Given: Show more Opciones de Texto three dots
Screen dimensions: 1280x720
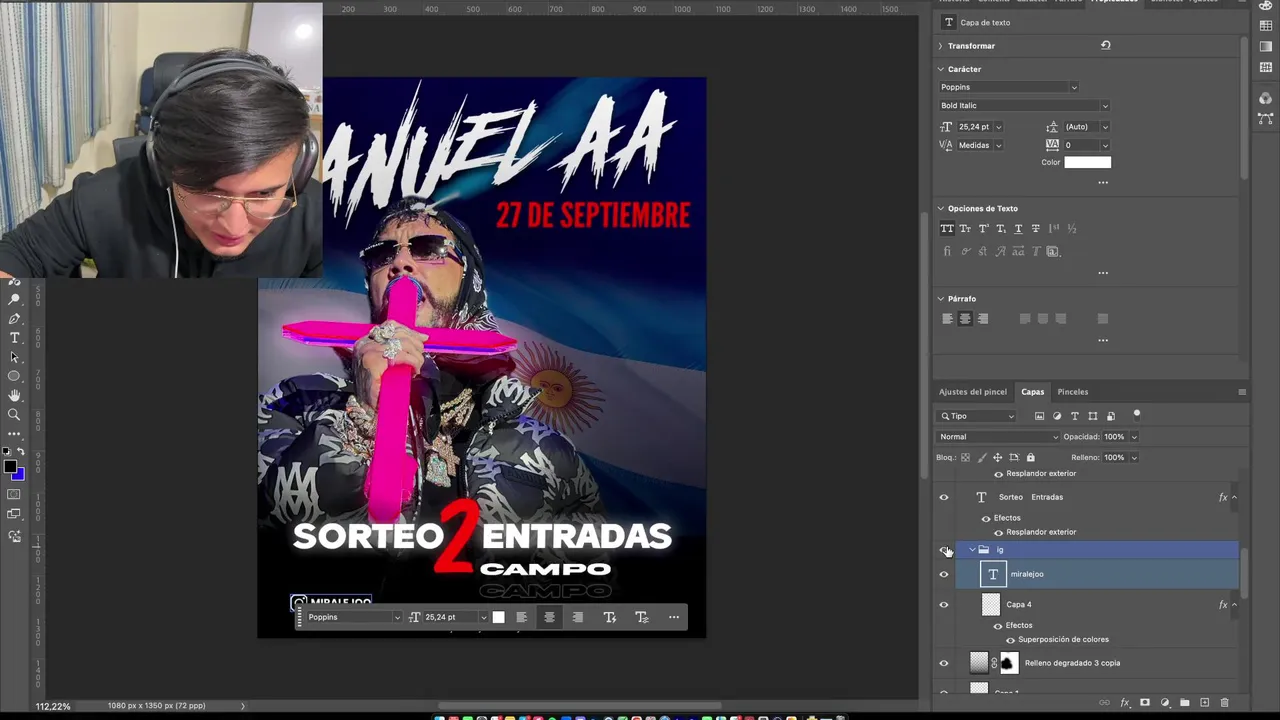Looking at the screenshot, I should 1103,272.
